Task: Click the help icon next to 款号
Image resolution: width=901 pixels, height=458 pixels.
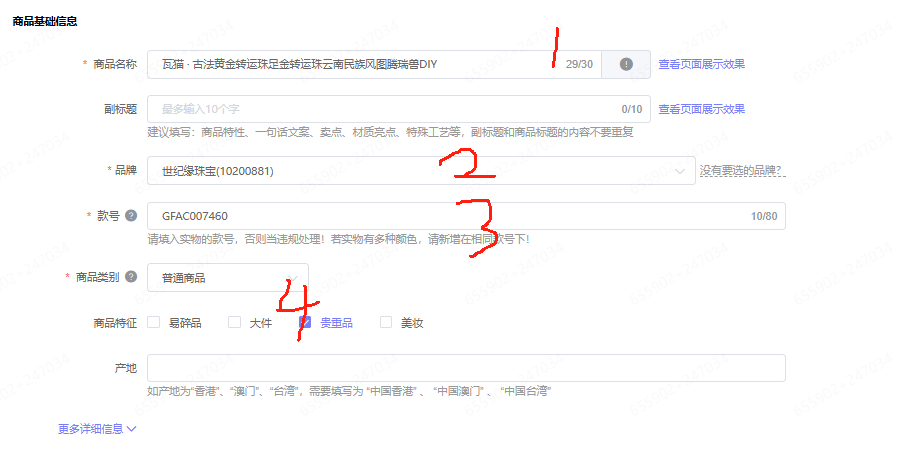Action: (x=131, y=216)
